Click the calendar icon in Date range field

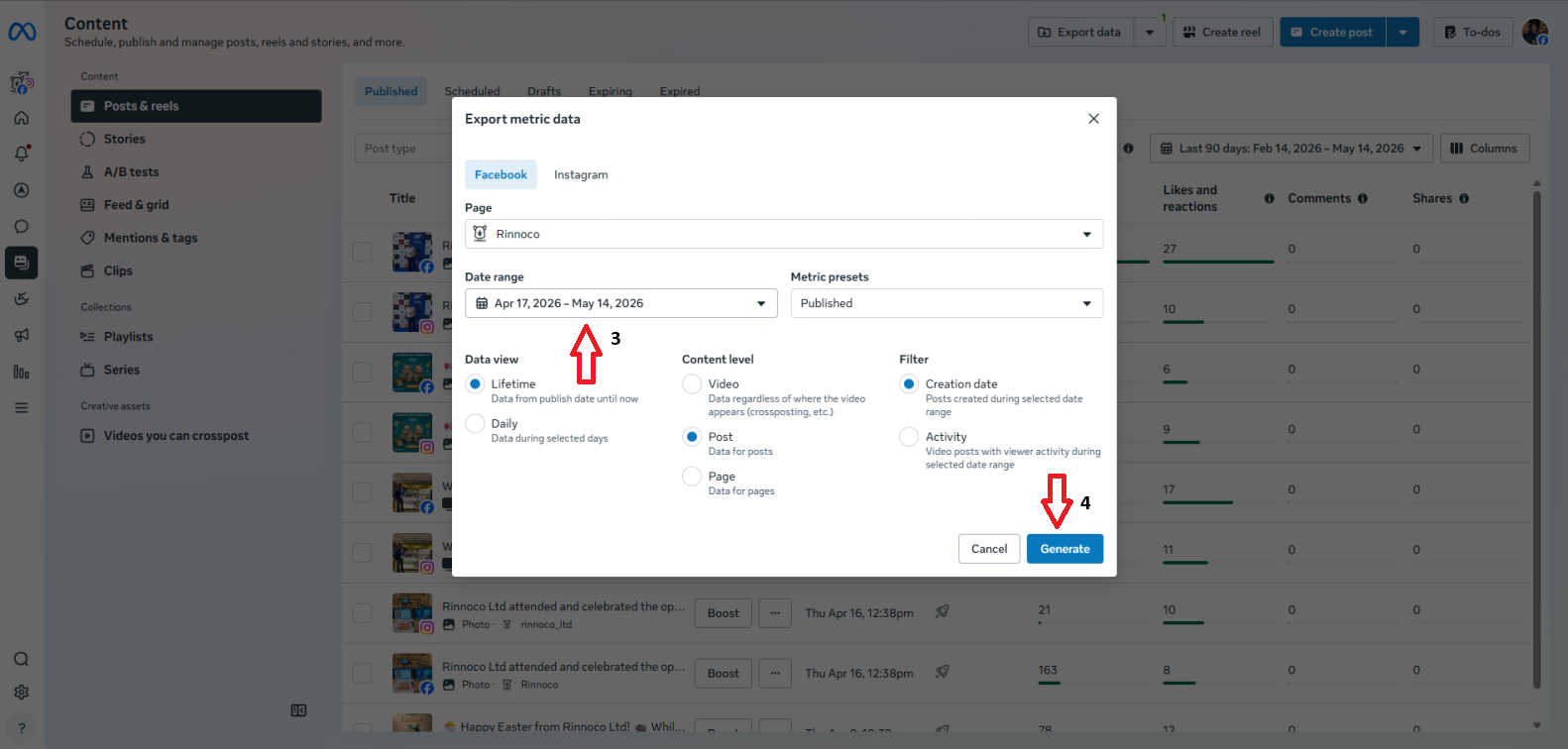[482, 303]
